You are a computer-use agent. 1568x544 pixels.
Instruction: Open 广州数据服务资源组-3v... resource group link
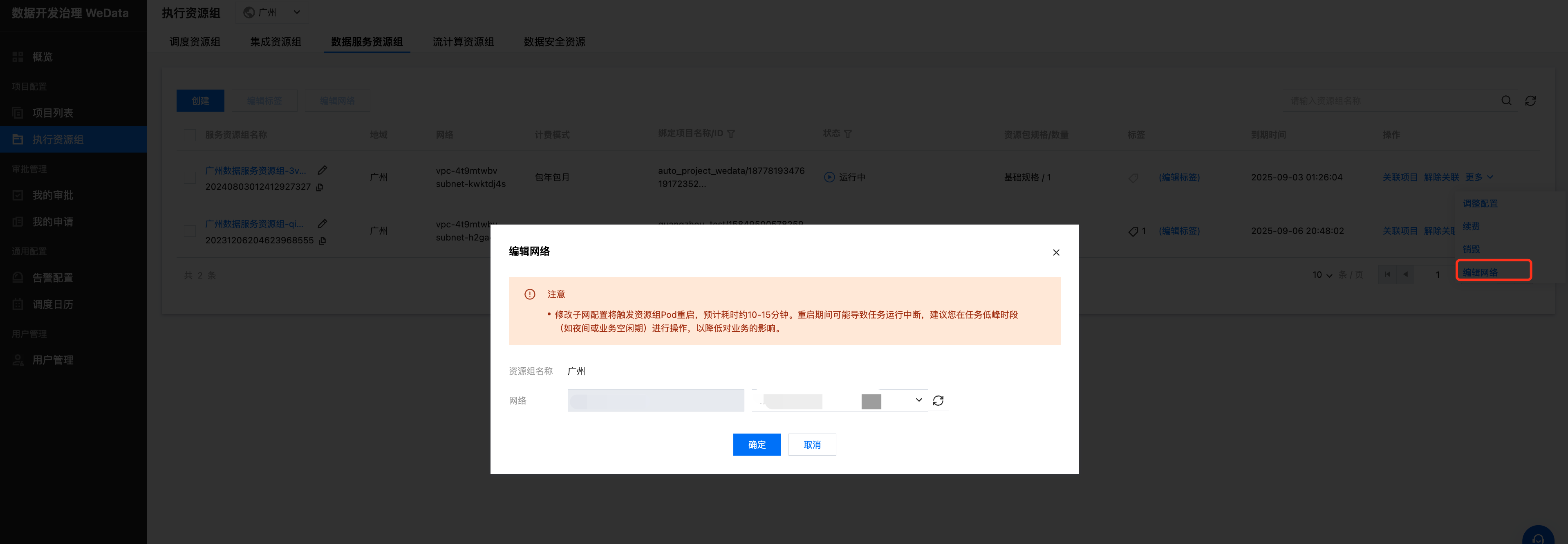[255, 171]
